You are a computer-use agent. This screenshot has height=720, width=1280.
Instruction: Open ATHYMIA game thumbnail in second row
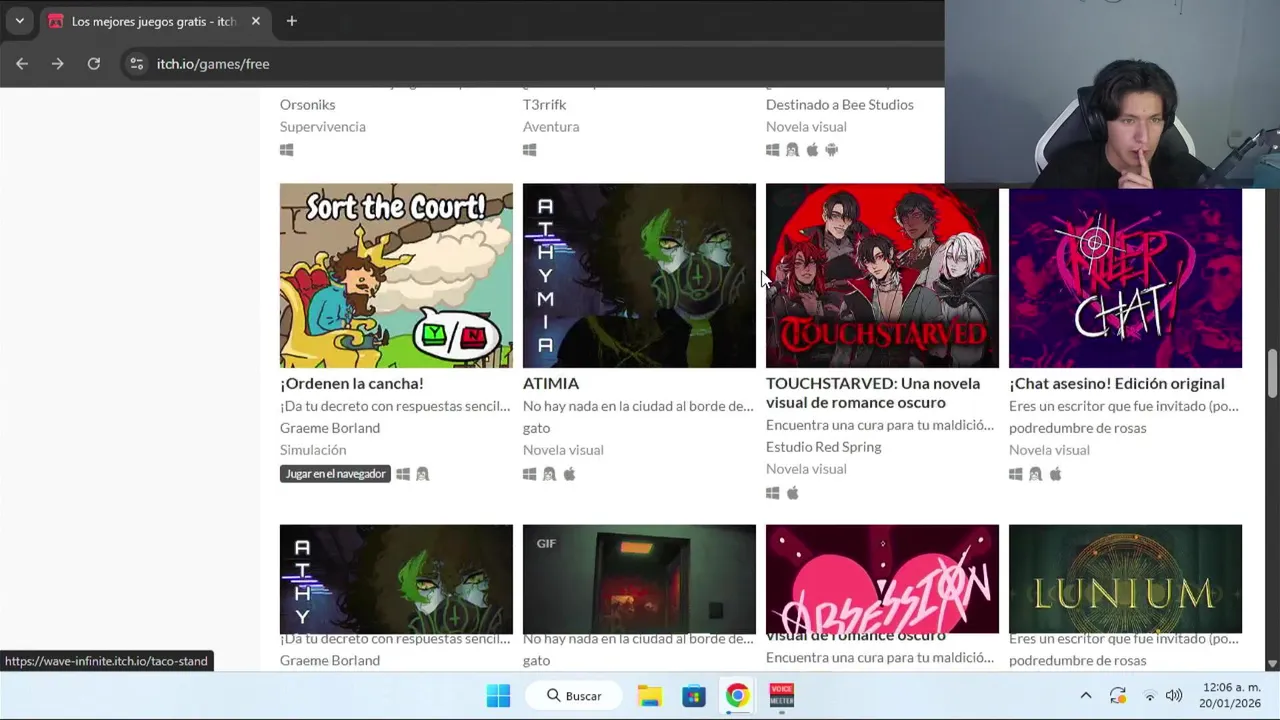click(639, 275)
